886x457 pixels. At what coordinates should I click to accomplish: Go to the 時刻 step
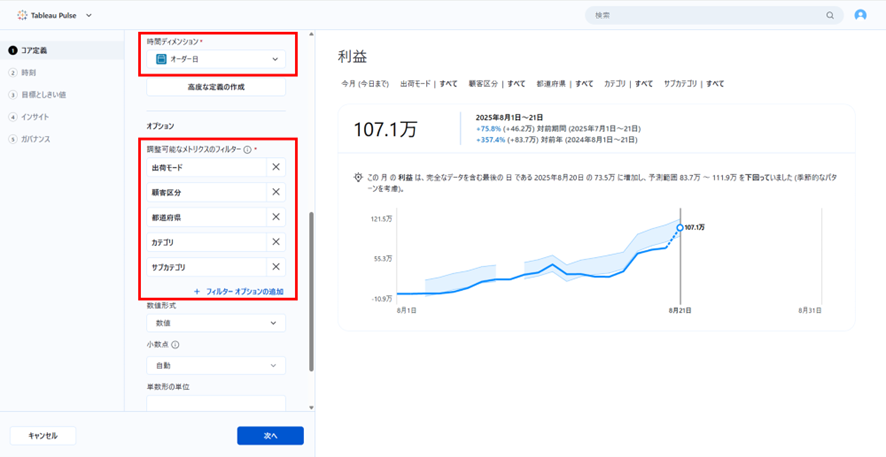pyautogui.click(x=28, y=73)
